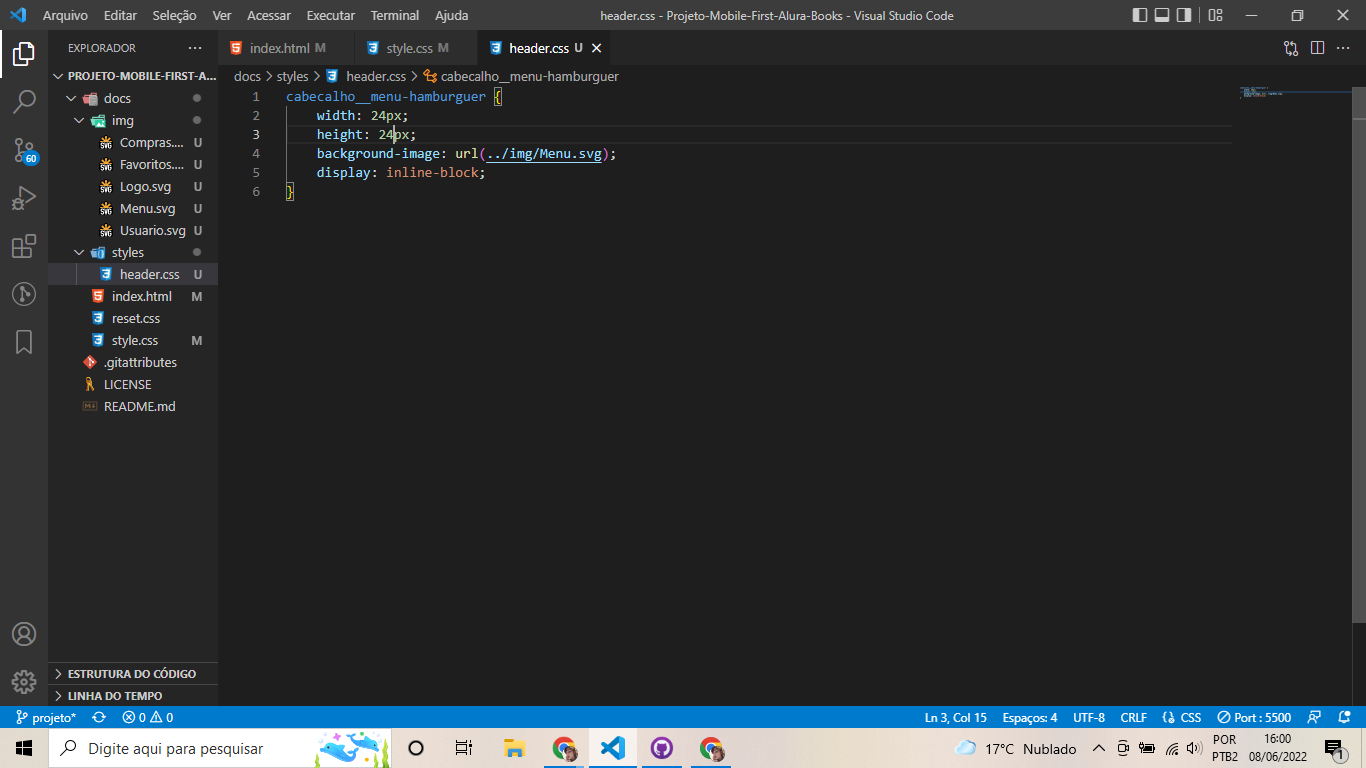Click the Windows Start button
The height and width of the screenshot is (768, 1366).
24,748
